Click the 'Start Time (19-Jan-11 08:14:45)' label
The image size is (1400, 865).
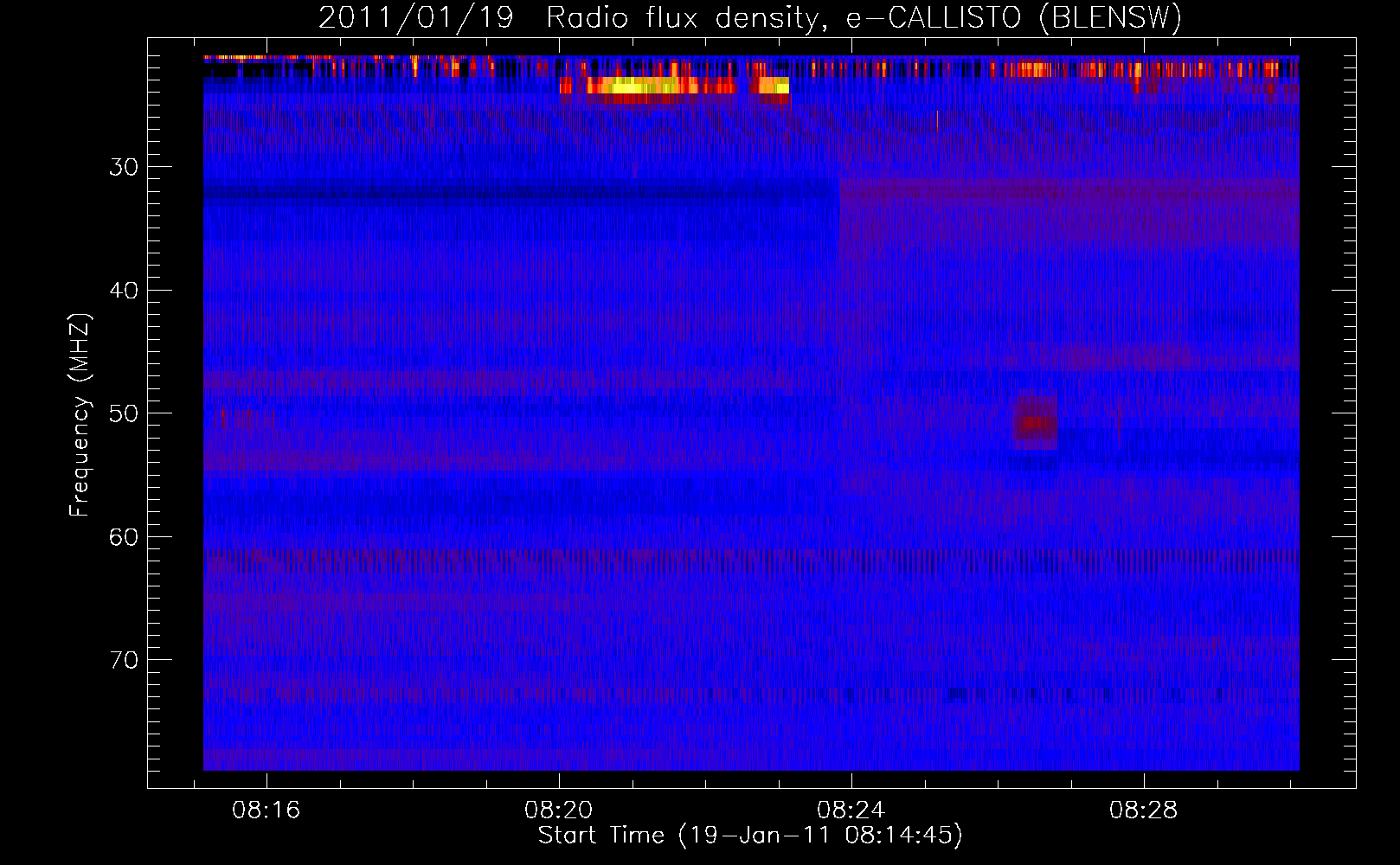click(750, 836)
